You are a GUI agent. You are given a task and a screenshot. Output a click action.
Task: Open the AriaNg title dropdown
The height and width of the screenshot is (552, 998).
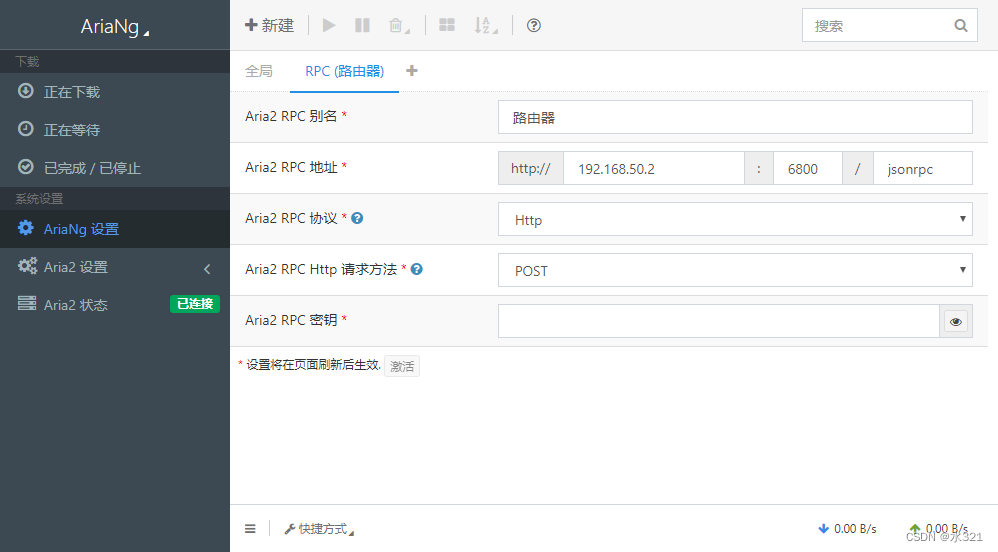(x=115, y=27)
